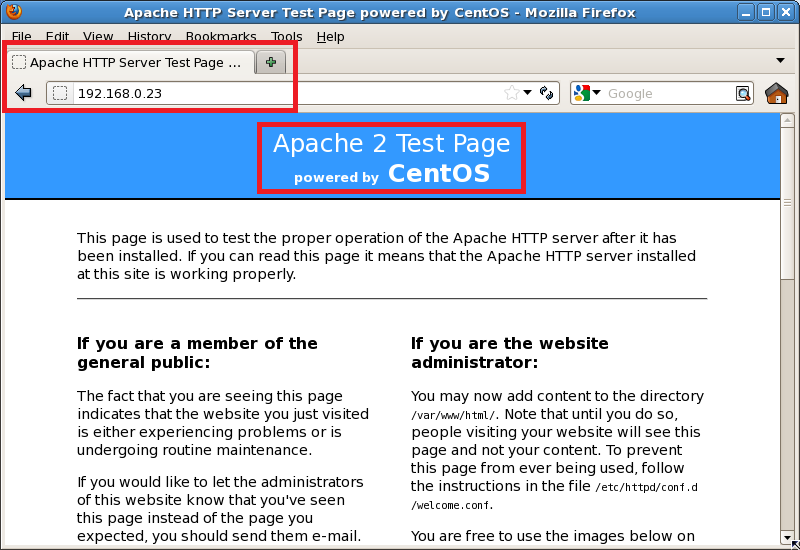Click the 'powered by' text in banner
Screen dimensions: 800x550
[336, 177]
